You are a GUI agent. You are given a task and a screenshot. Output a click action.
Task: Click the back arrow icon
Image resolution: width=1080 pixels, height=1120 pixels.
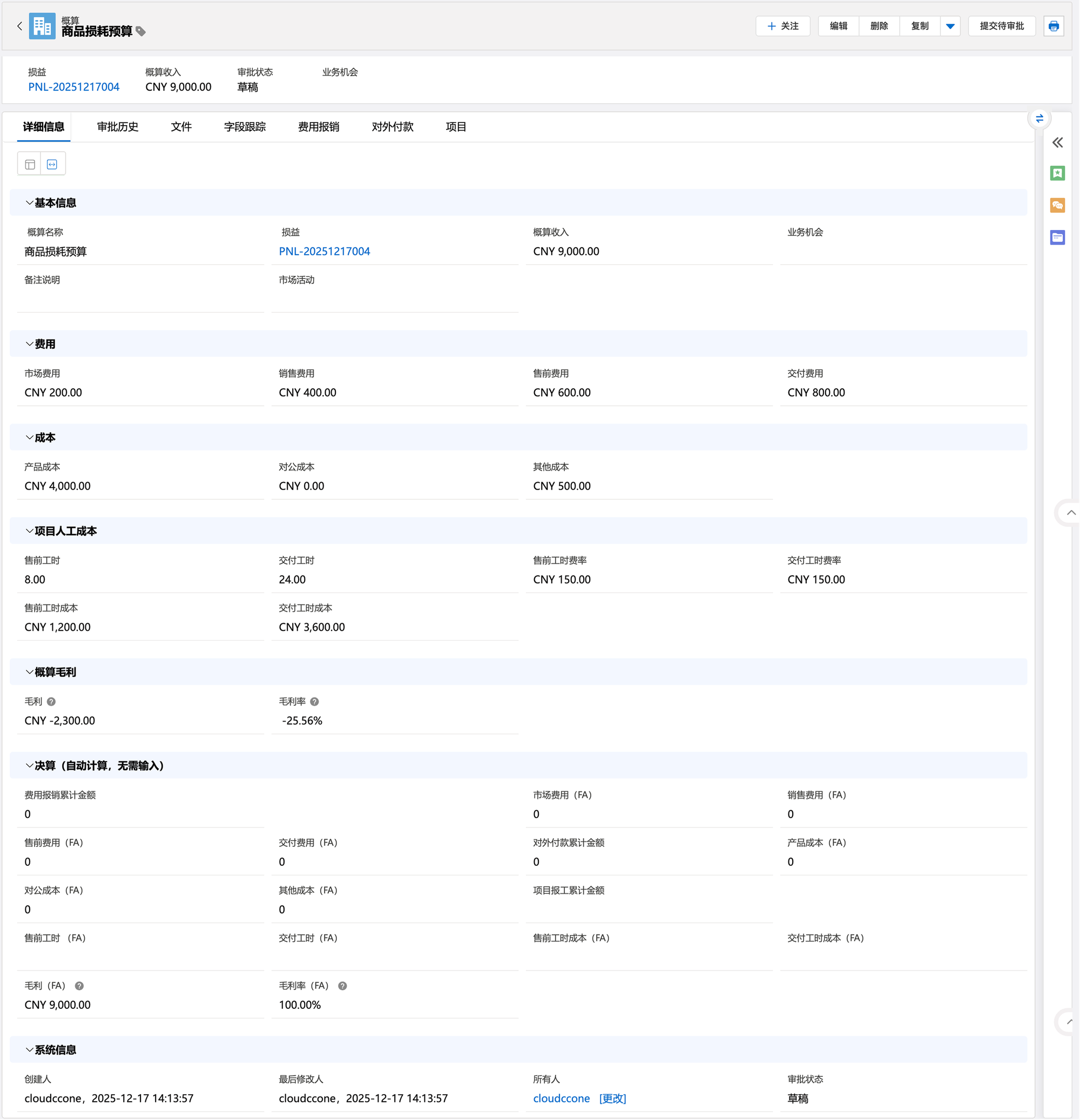(x=19, y=26)
